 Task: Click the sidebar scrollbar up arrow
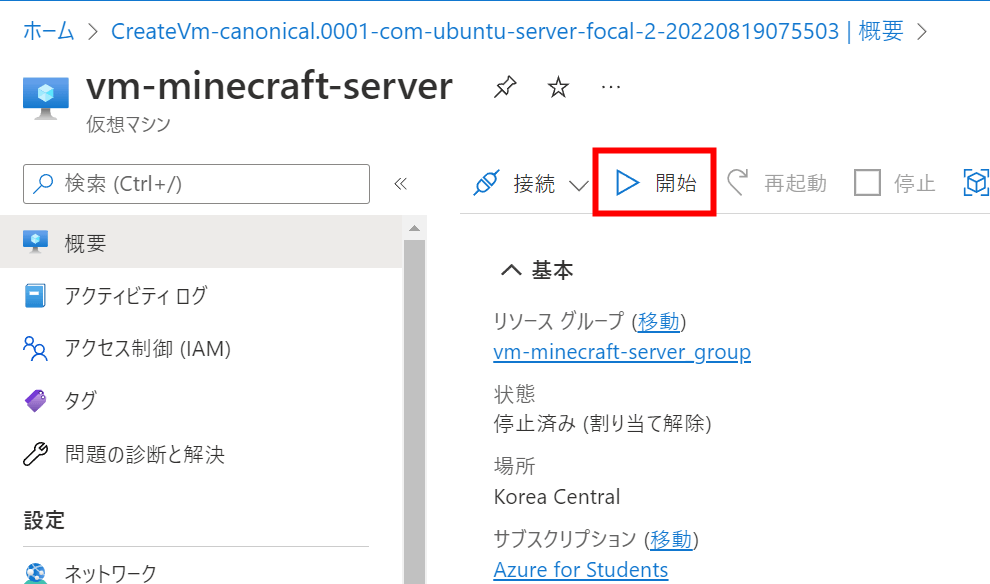point(414,228)
